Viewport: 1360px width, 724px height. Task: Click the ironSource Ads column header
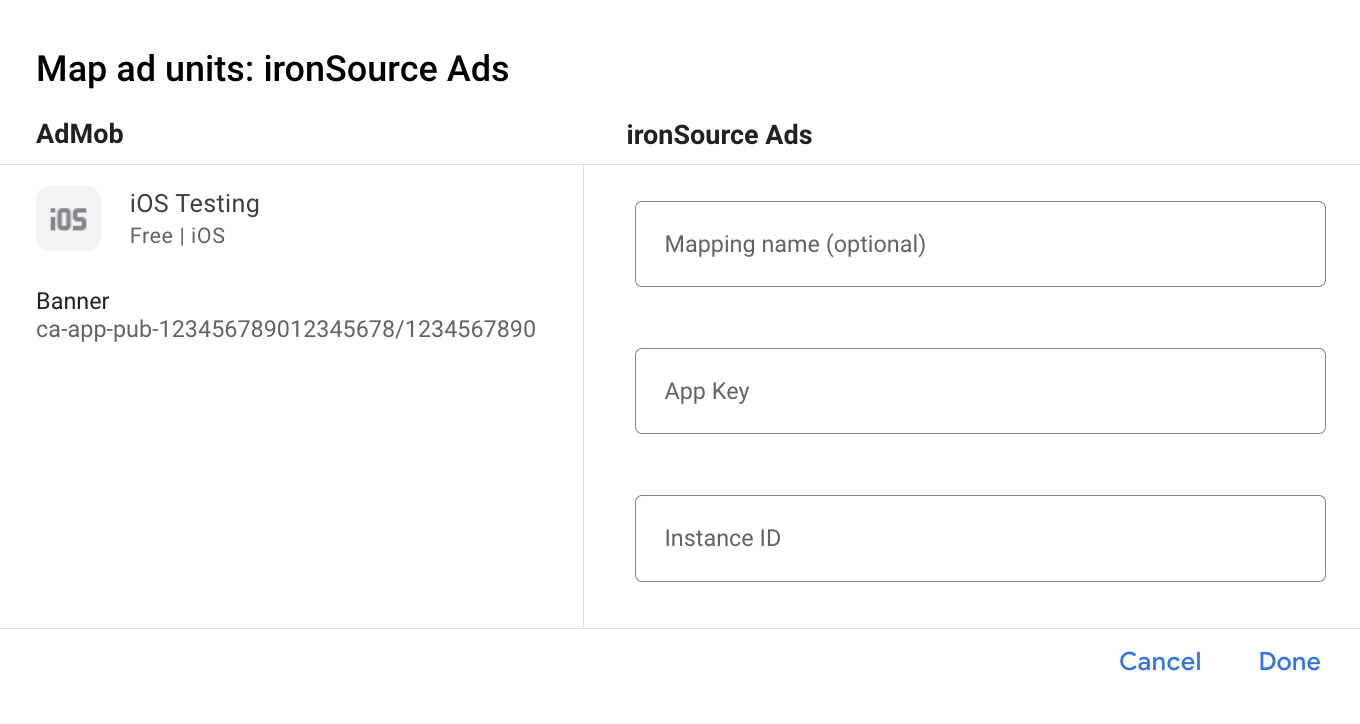coord(719,135)
